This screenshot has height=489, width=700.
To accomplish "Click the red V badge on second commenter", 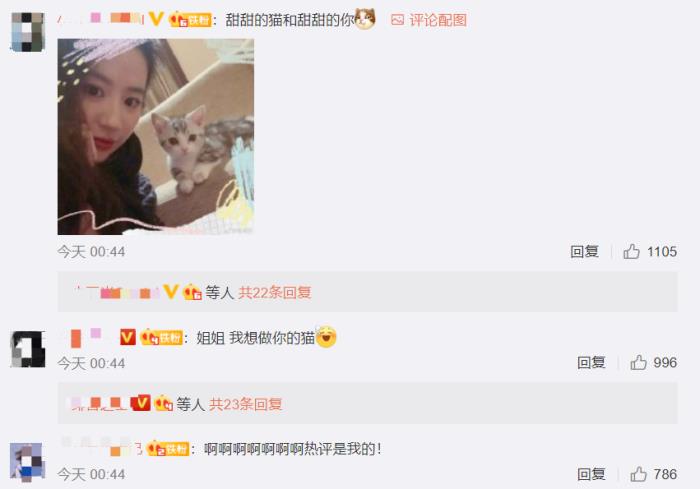I will click(128, 337).
